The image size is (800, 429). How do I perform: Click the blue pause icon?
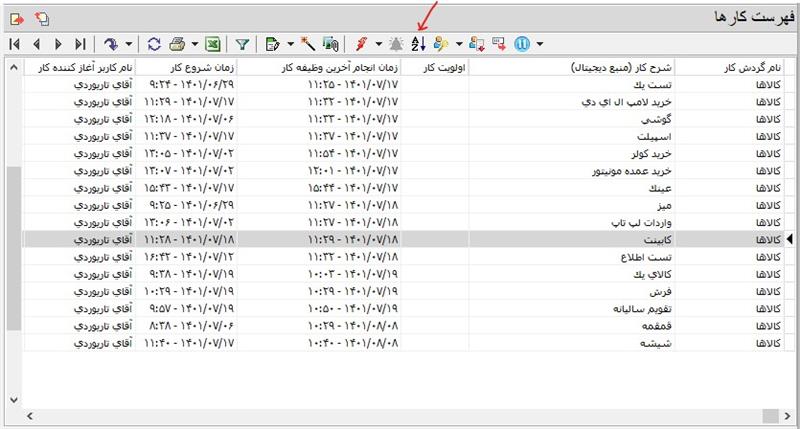(521, 44)
